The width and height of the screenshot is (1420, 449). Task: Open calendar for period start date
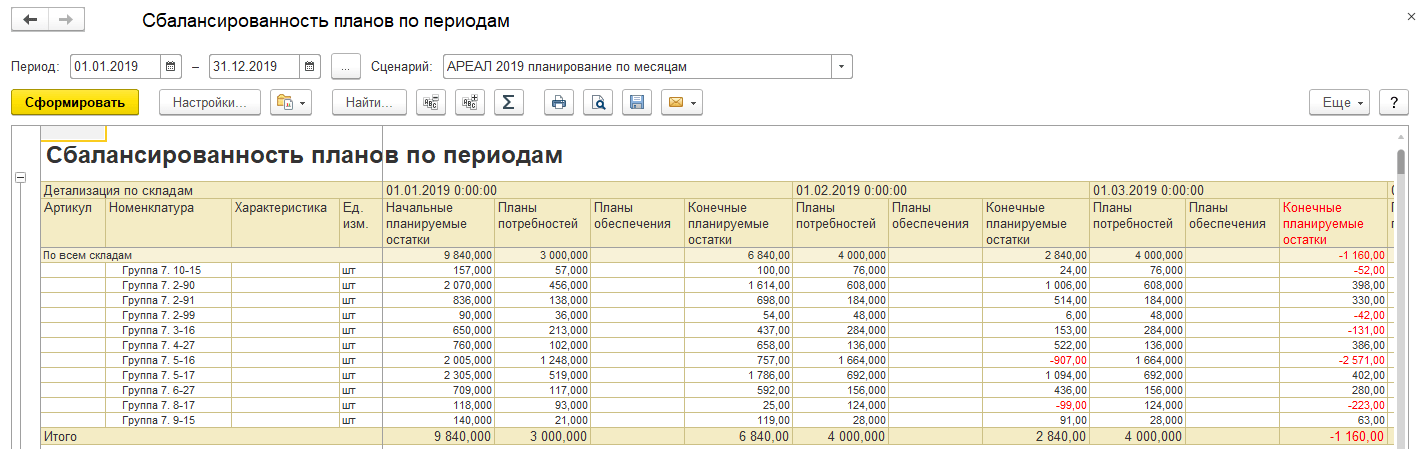click(x=172, y=67)
